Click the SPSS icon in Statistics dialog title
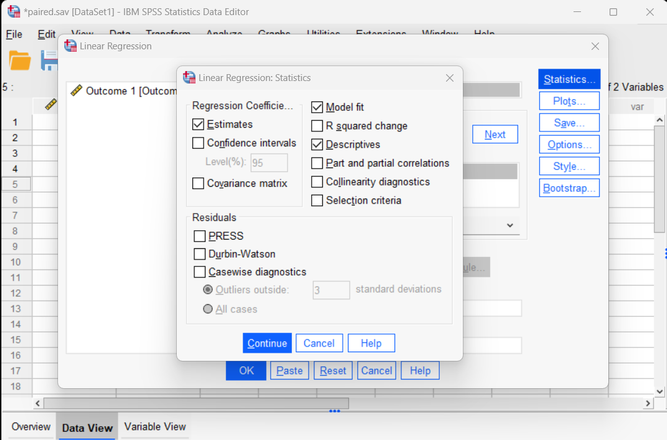The image size is (667, 440). point(189,77)
